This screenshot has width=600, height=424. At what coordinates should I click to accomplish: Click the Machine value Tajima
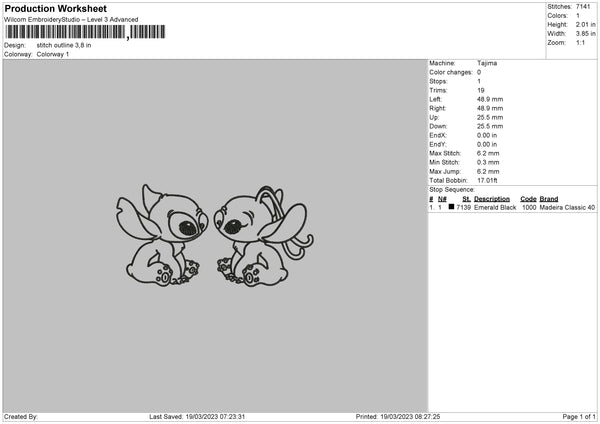(487, 63)
